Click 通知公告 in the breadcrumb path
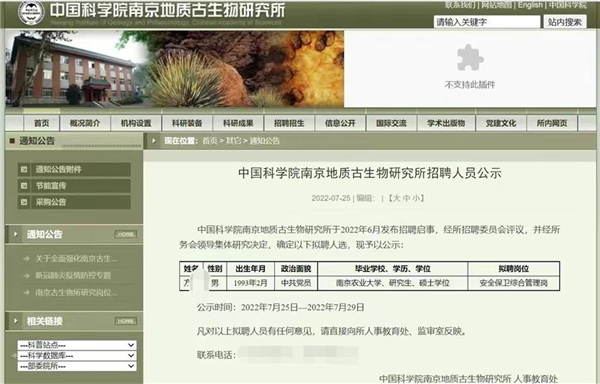 click(x=264, y=141)
